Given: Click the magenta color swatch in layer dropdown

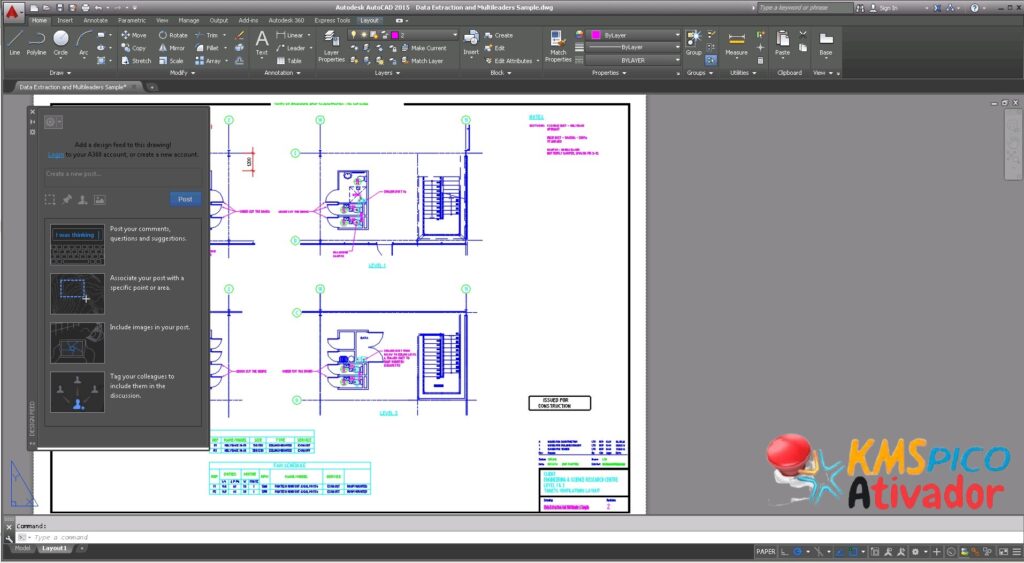Looking at the screenshot, I should click(x=394, y=35).
